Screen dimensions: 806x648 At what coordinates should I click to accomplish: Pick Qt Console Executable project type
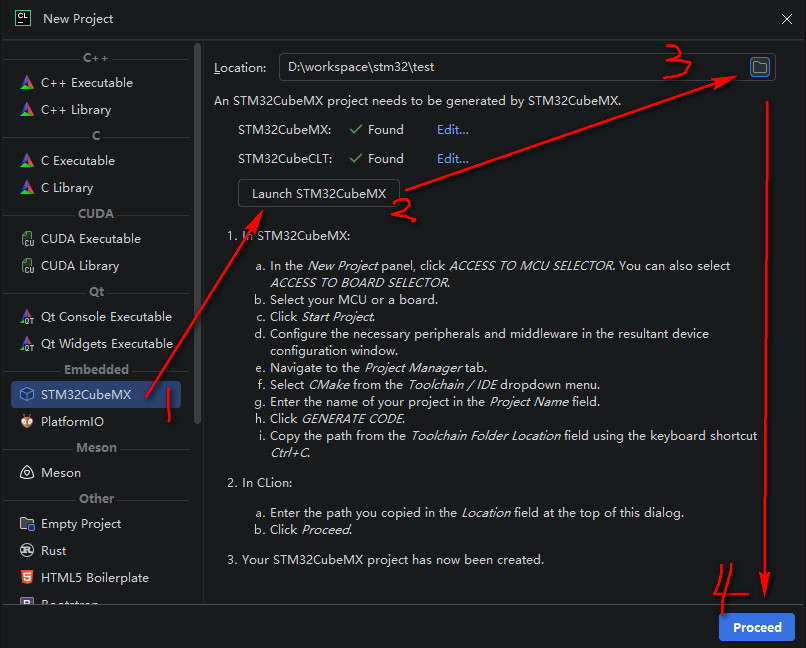click(x=96, y=317)
